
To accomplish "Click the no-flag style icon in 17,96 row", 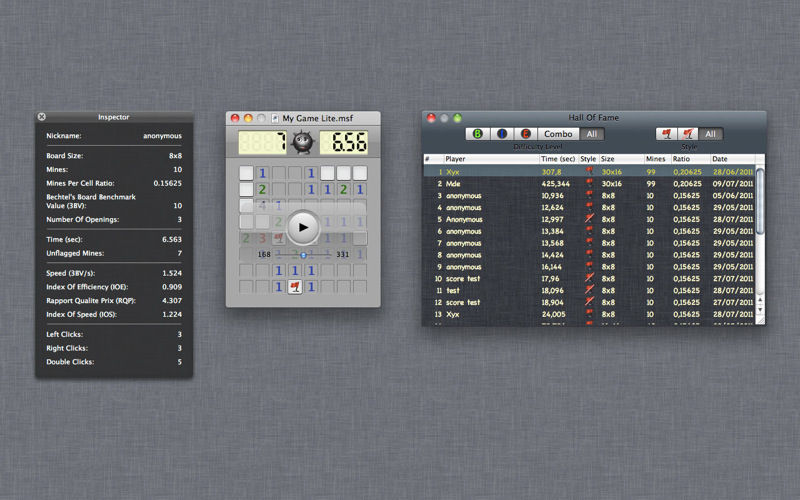I will click(x=589, y=278).
